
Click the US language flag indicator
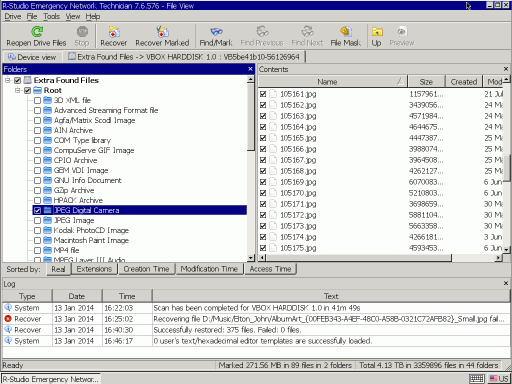coord(494,379)
